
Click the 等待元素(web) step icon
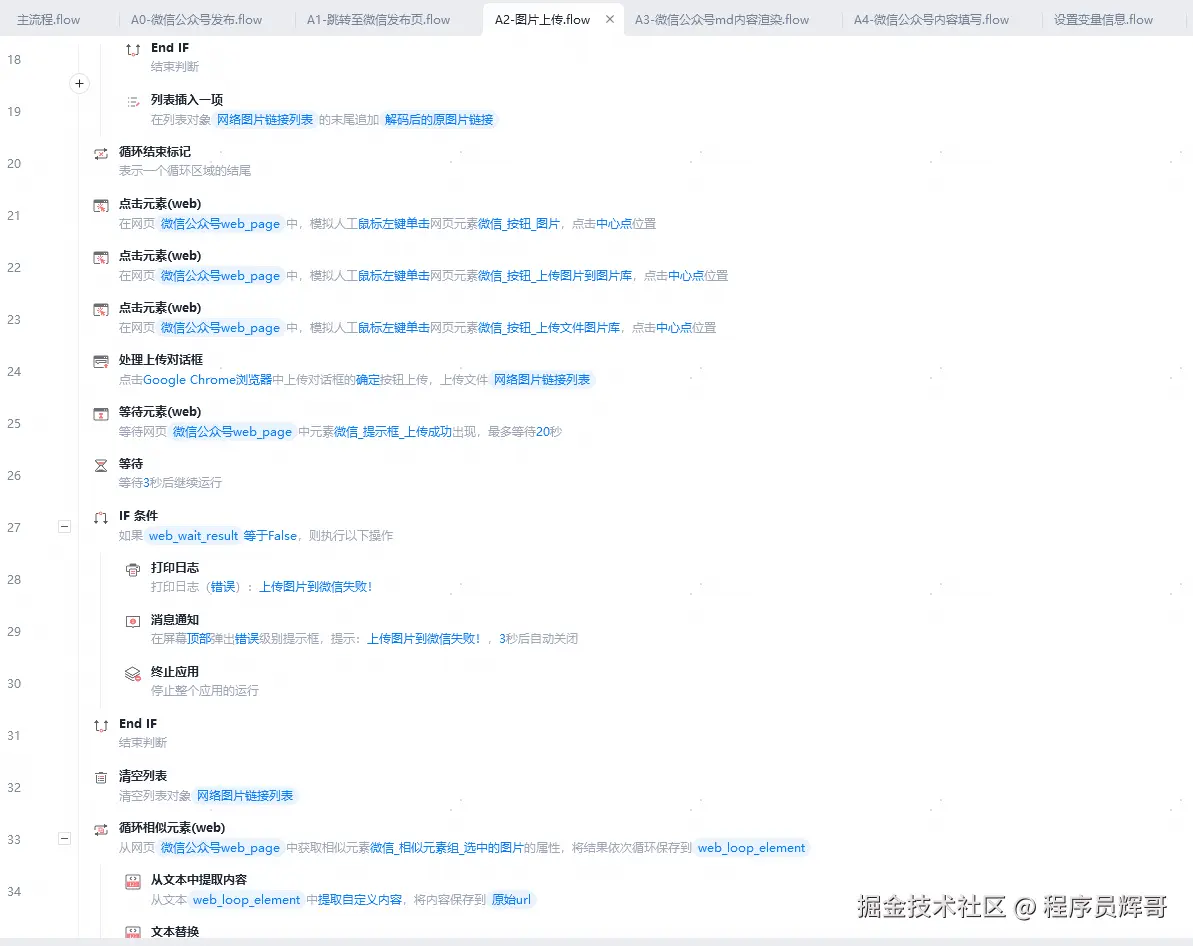100,414
